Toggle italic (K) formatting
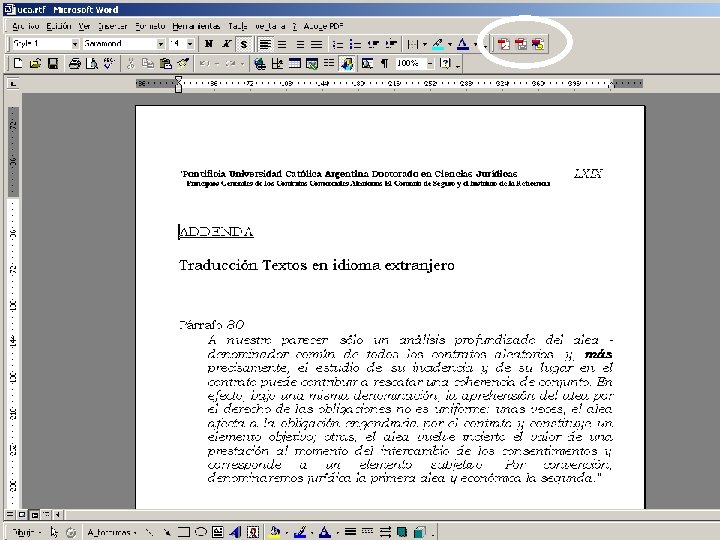Screen dimensions: 720x540 coord(226,44)
